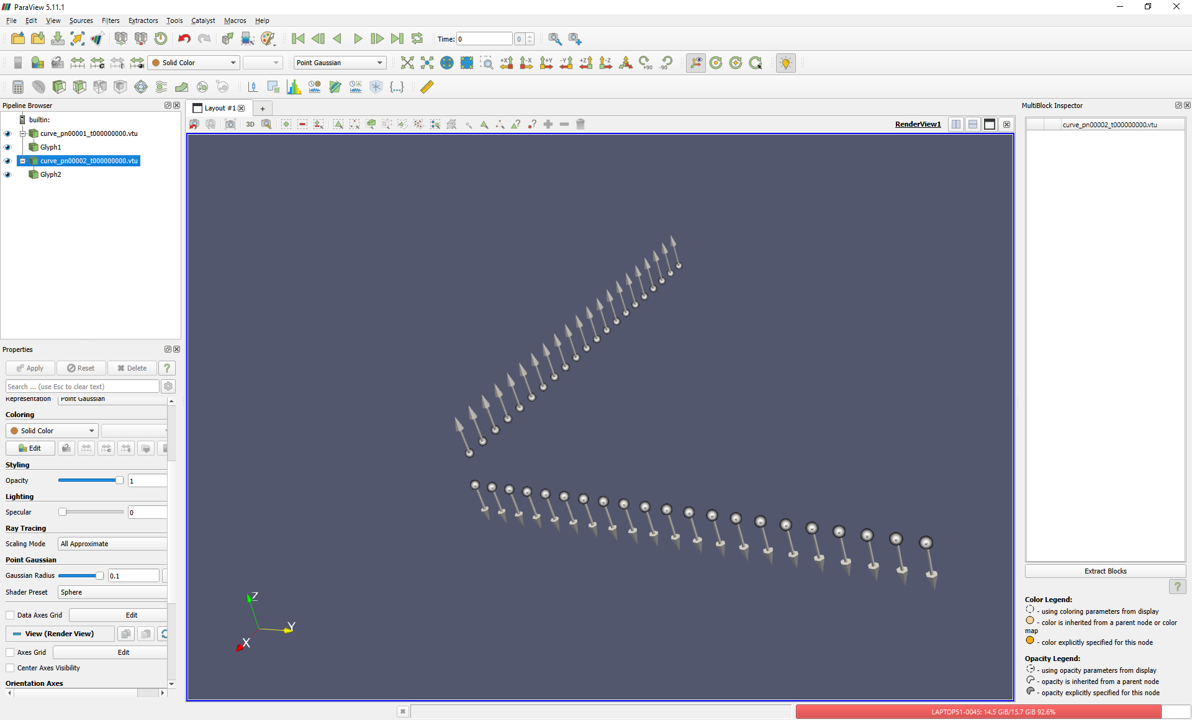Click the Reset Camera icon
Screen dimensions: 1192x720
407,63
